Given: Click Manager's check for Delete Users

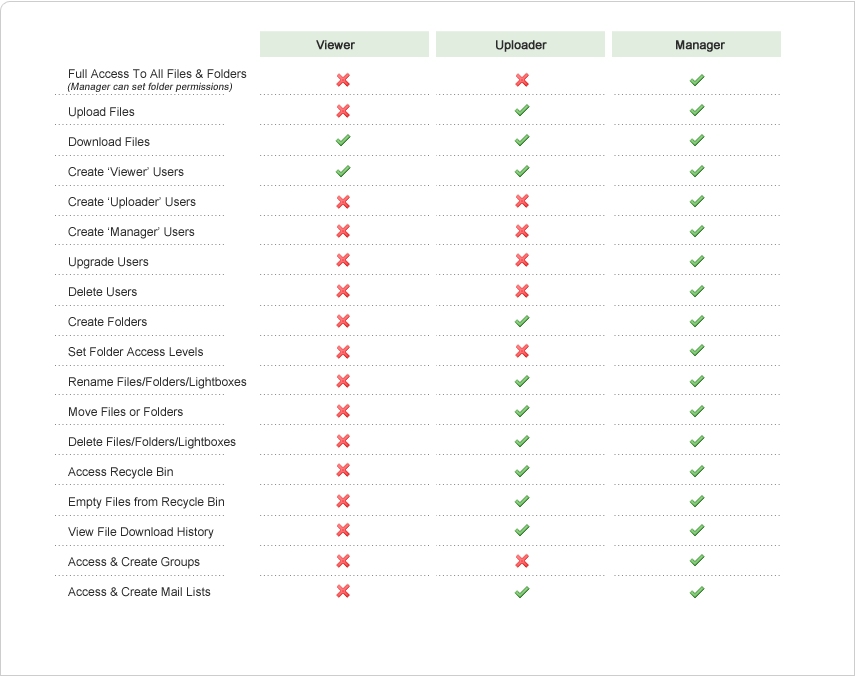Looking at the screenshot, I should pos(697,291).
